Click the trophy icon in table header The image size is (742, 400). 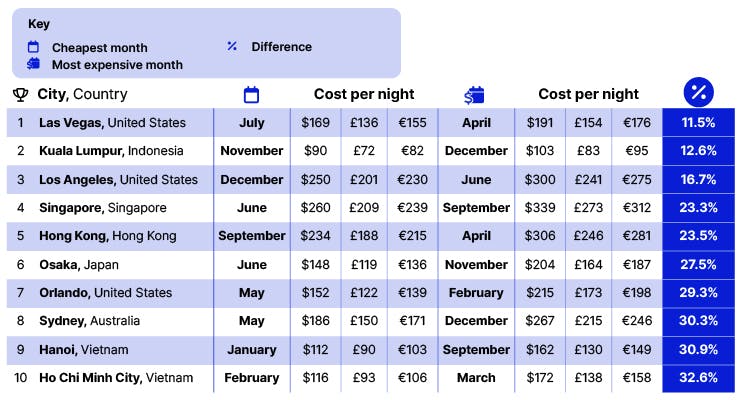(20, 95)
